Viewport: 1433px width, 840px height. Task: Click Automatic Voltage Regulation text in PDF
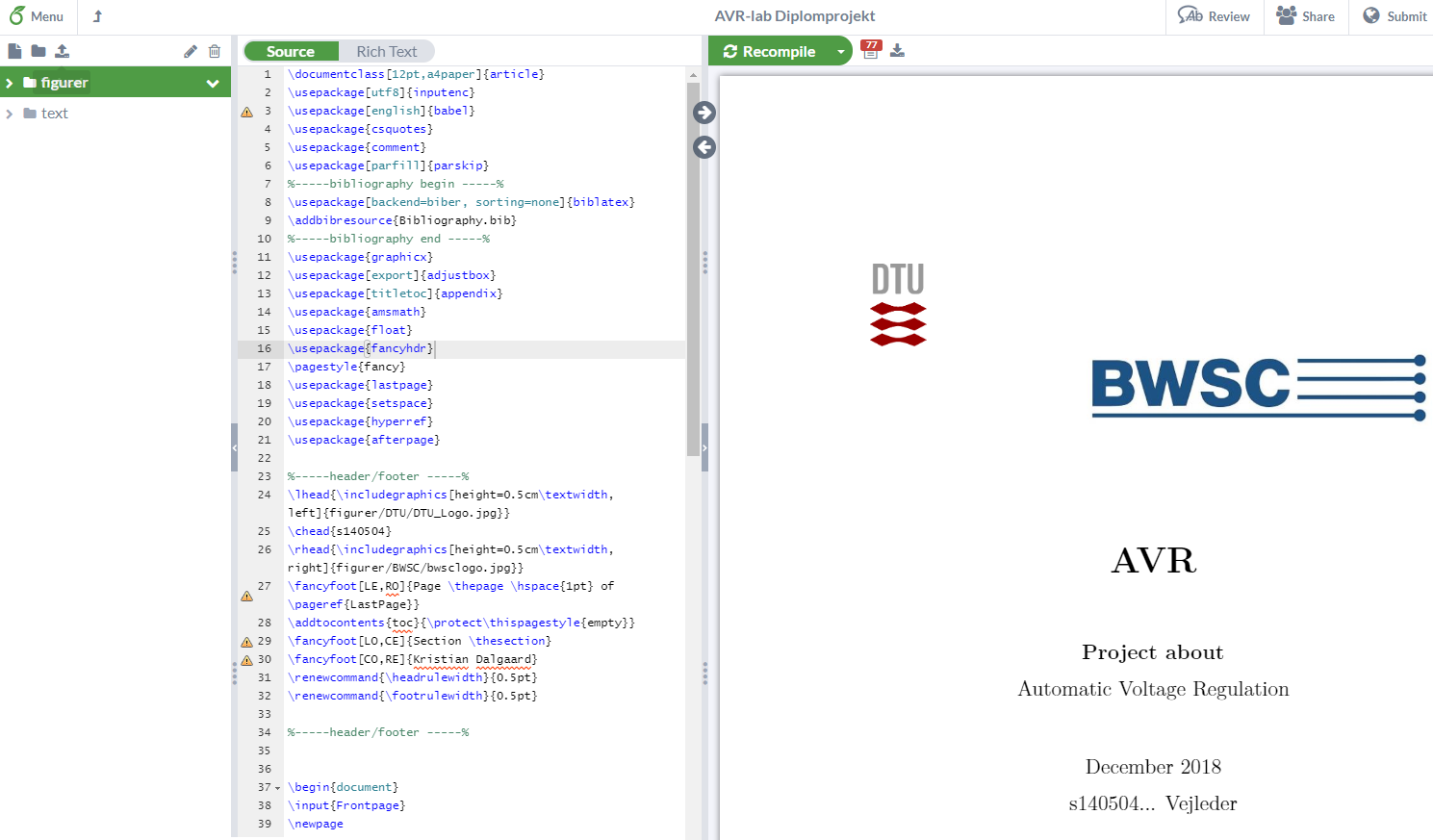pyautogui.click(x=1154, y=689)
